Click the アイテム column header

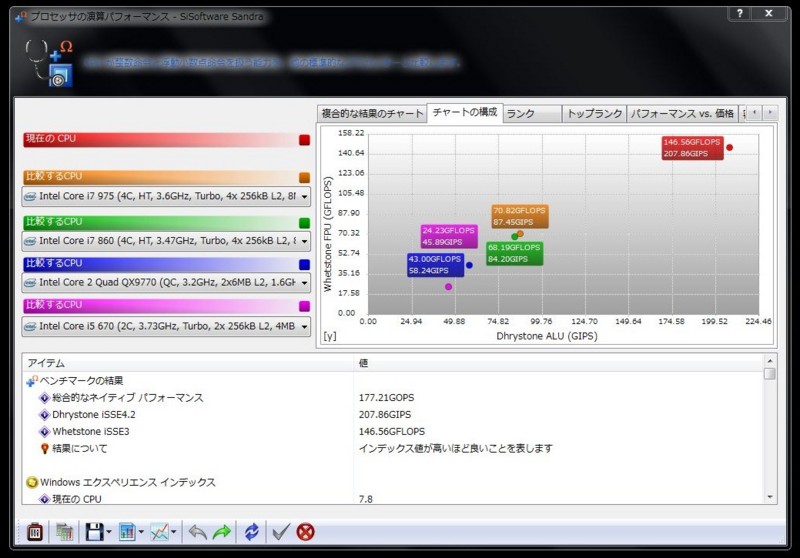(188, 363)
